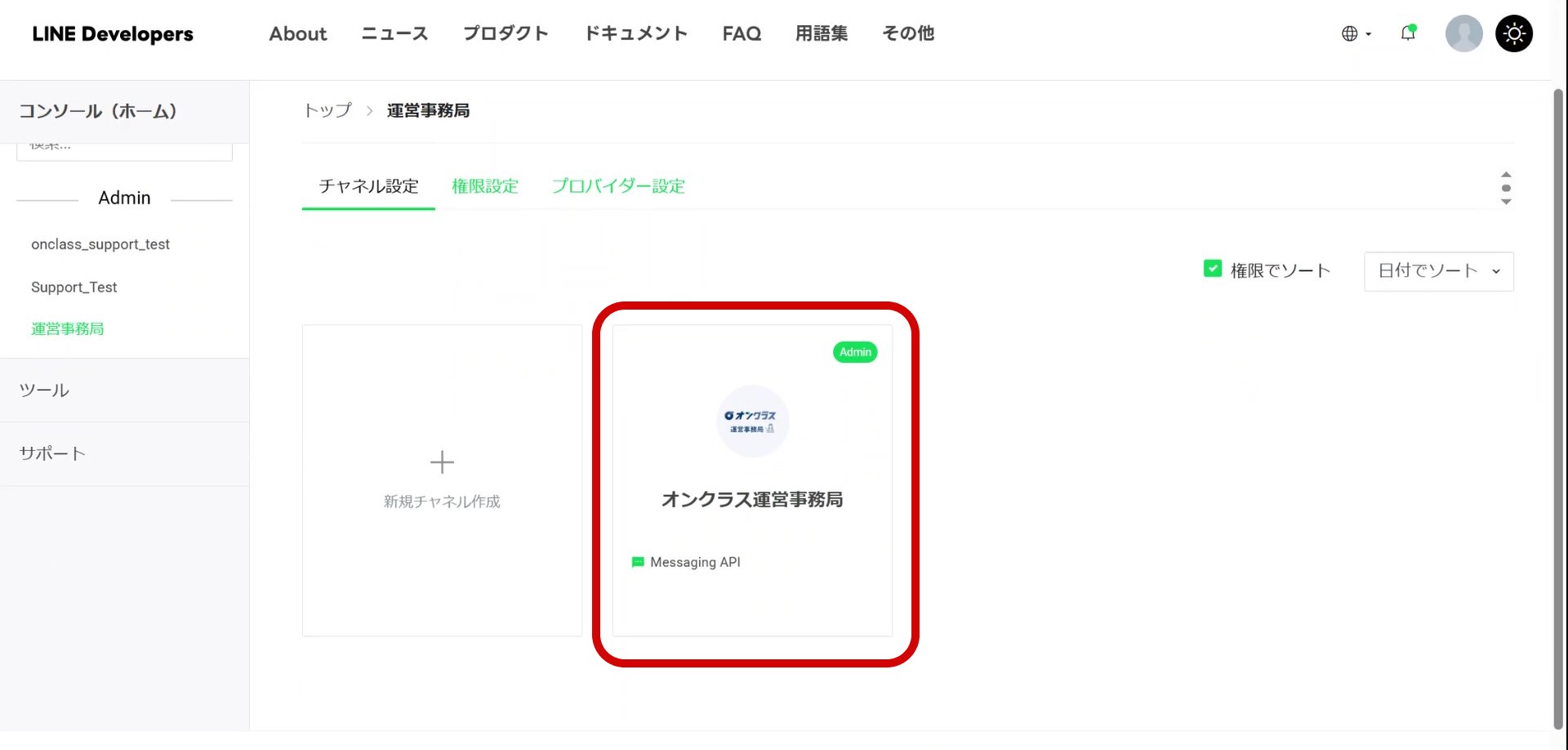Toggle the light/dark theme sun icon
The height and width of the screenshot is (750, 1568).
1513,33
